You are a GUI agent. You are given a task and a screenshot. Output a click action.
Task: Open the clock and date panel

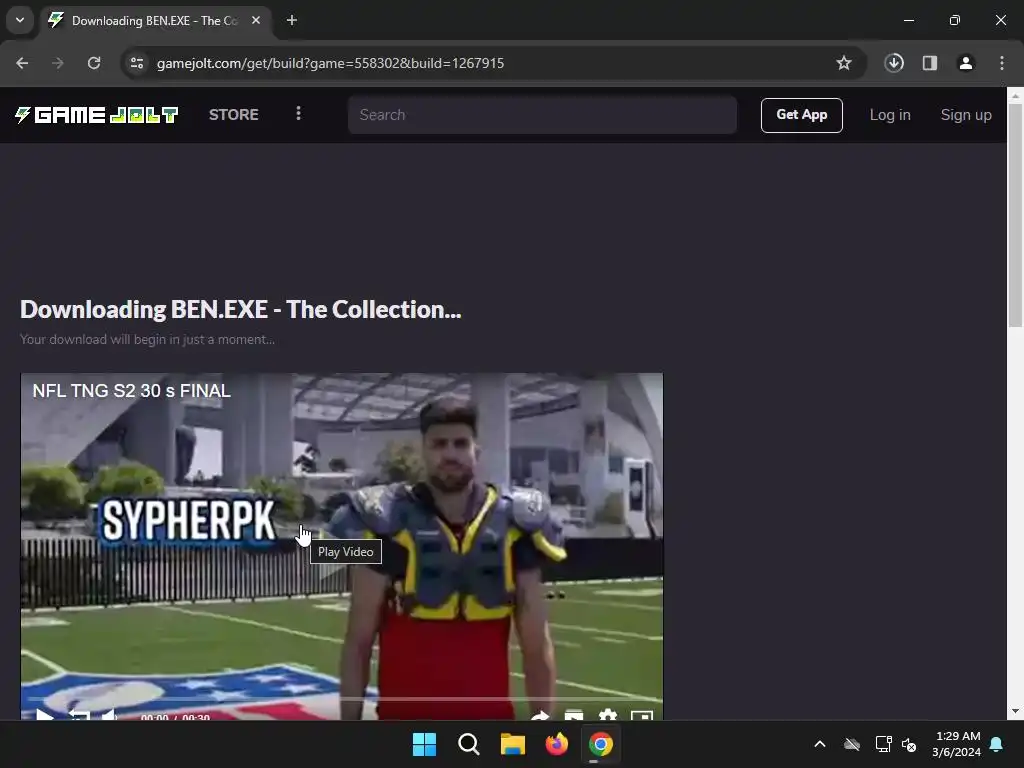click(957, 744)
